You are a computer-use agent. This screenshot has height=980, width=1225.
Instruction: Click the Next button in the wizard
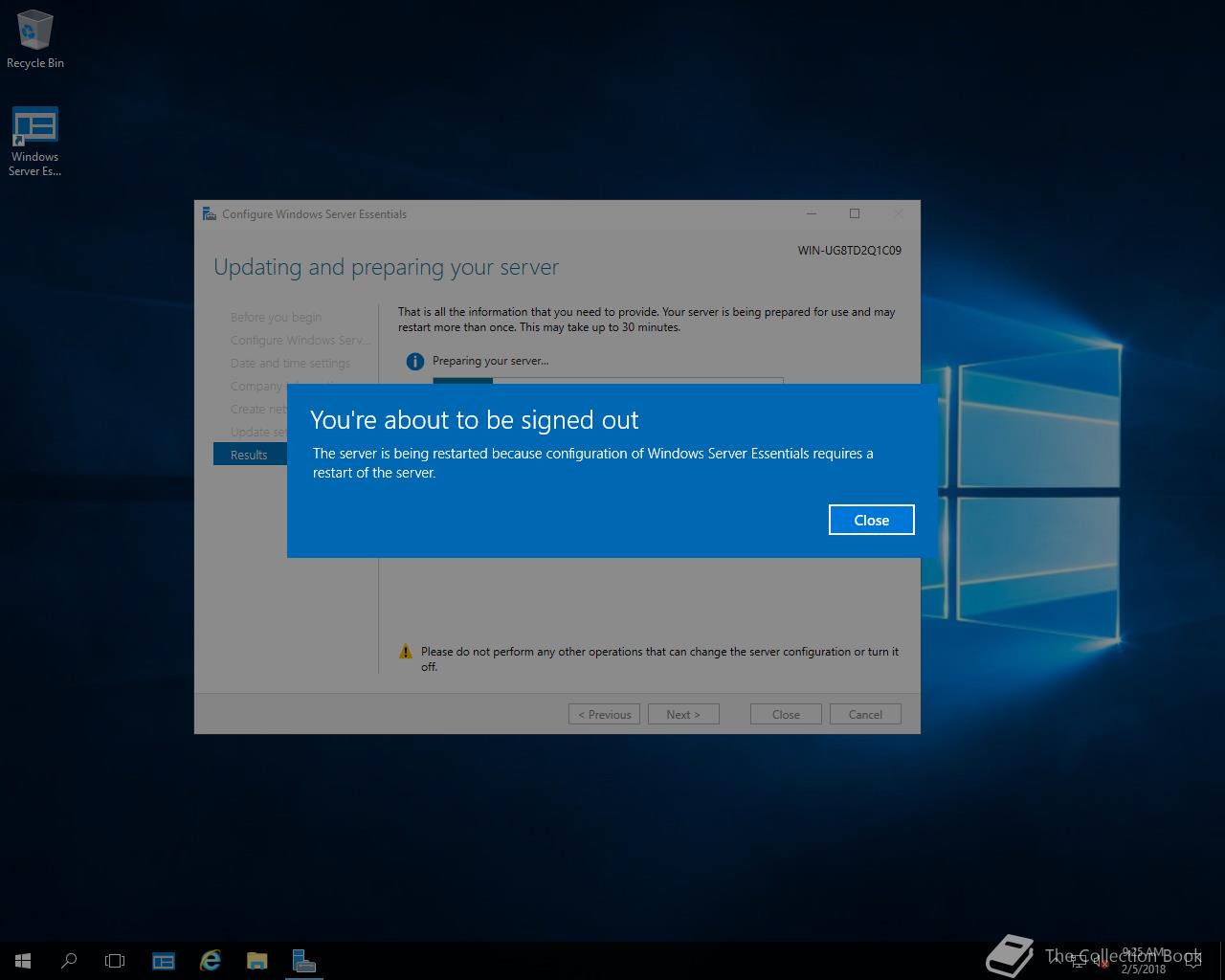pos(683,714)
